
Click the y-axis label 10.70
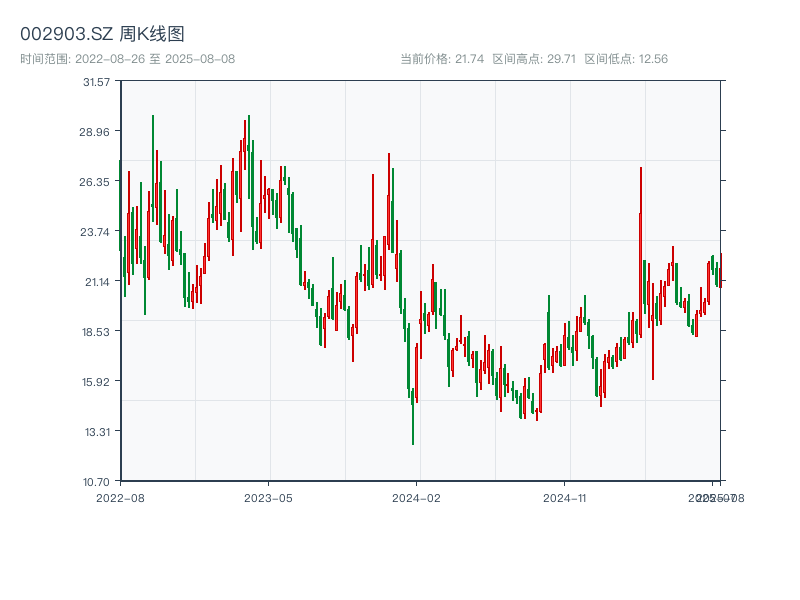point(96,482)
